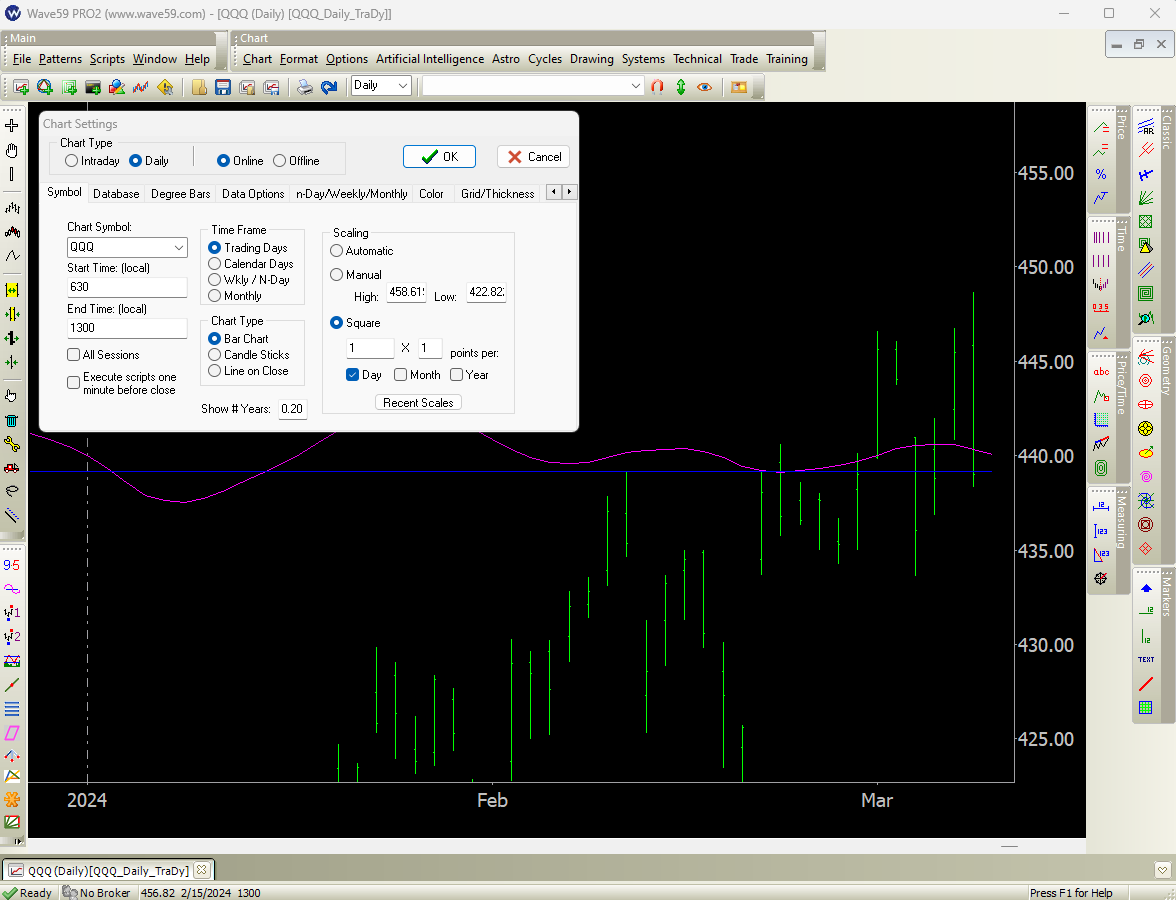Viewport: 1176px width, 900px height.
Task: Click the blue refresh arrow icon
Action: pyautogui.click(x=328, y=87)
